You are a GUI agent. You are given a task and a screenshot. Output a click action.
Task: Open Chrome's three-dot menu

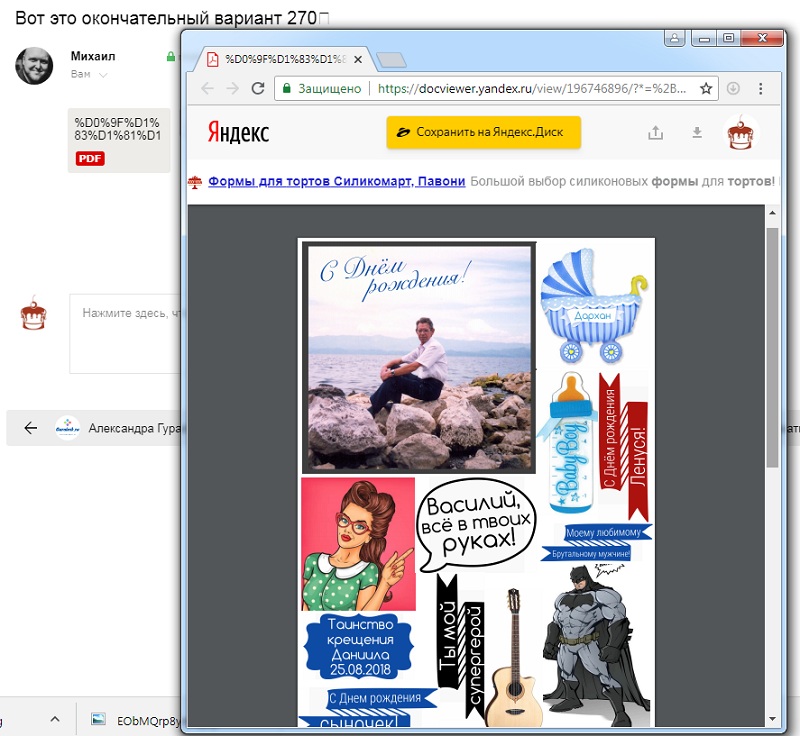760,89
